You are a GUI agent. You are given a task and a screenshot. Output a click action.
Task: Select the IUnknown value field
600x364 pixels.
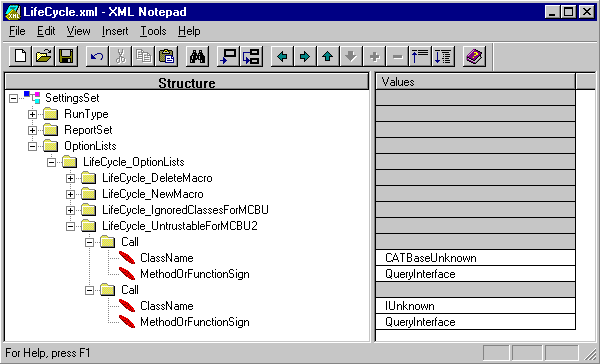pyautogui.click(x=476, y=305)
